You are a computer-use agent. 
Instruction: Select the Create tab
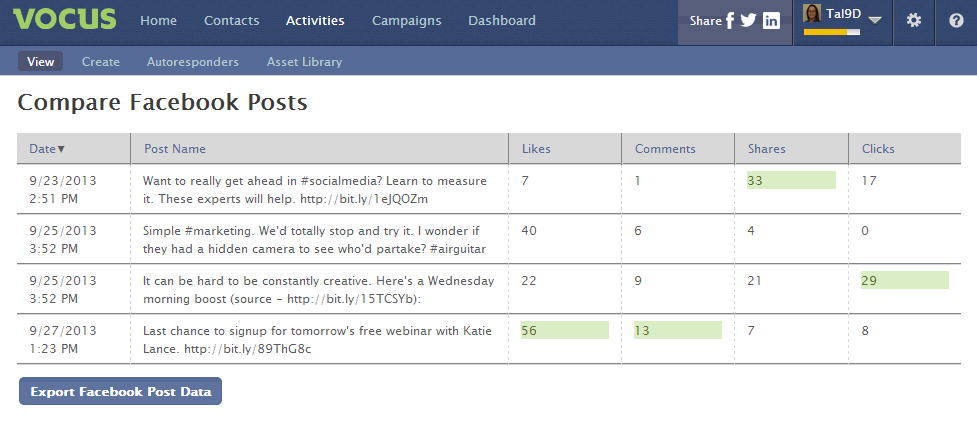tap(100, 62)
